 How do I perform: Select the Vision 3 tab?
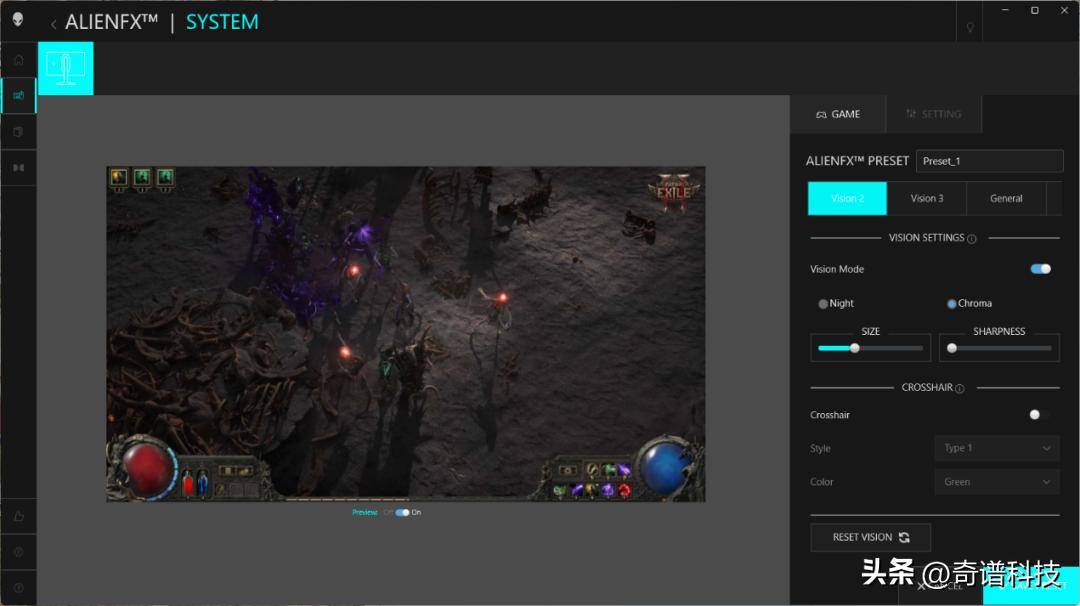927,198
